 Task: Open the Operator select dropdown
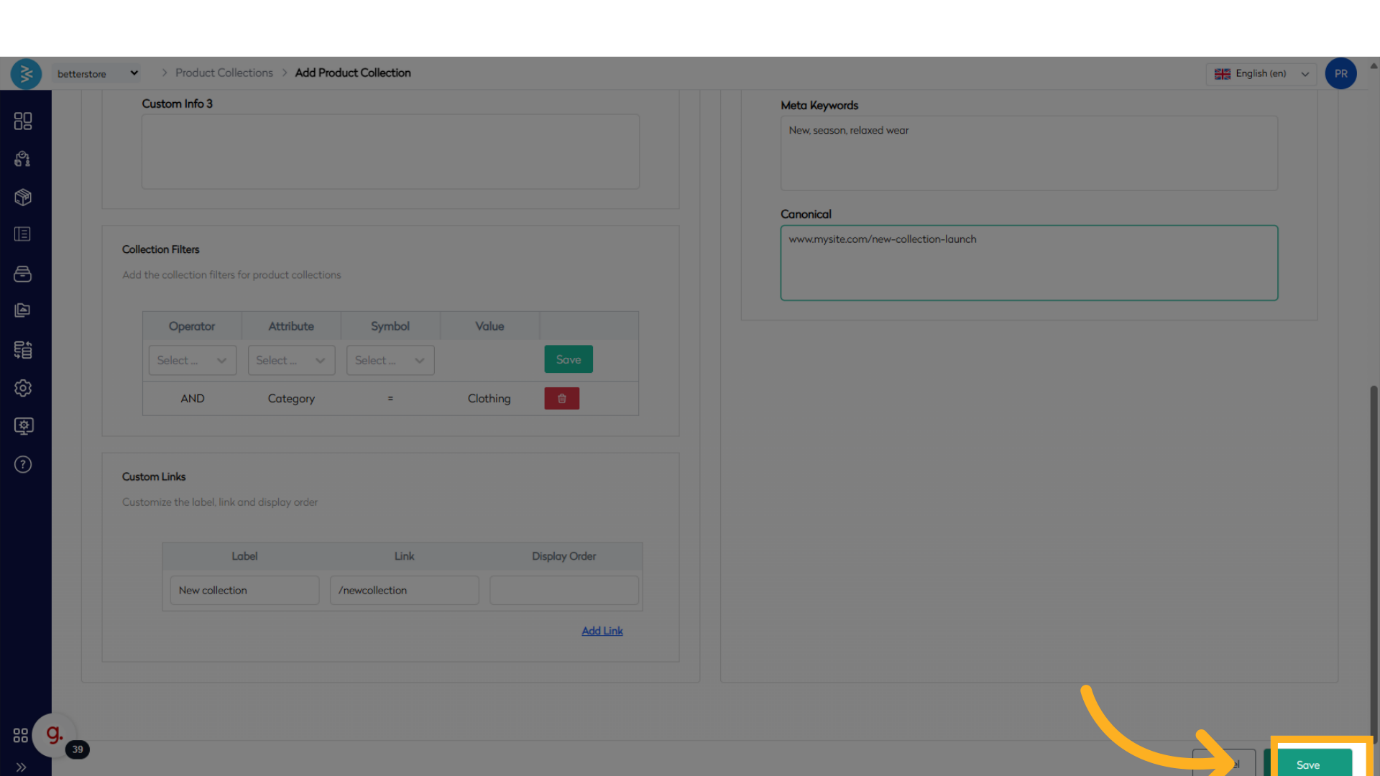tap(192, 360)
